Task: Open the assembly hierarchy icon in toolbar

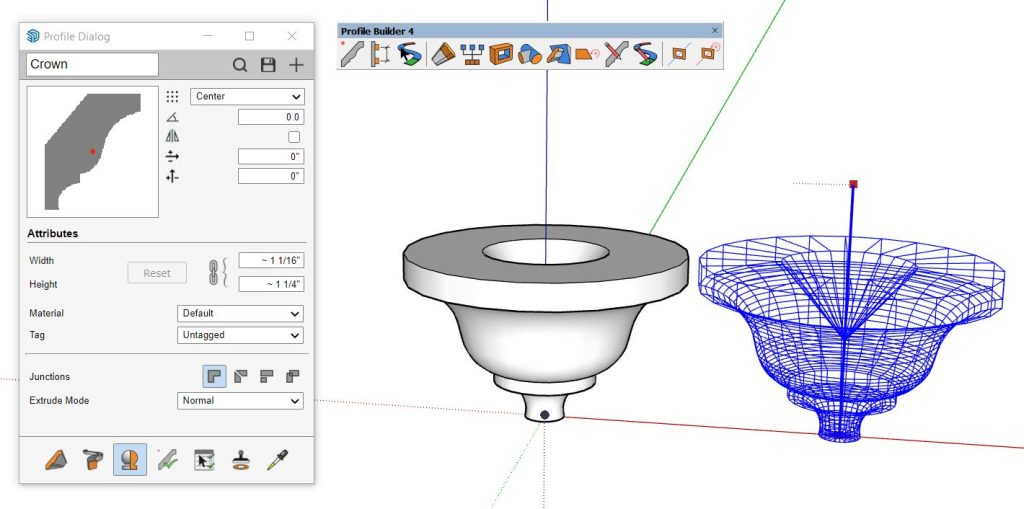Action: (x=471, y=54)
